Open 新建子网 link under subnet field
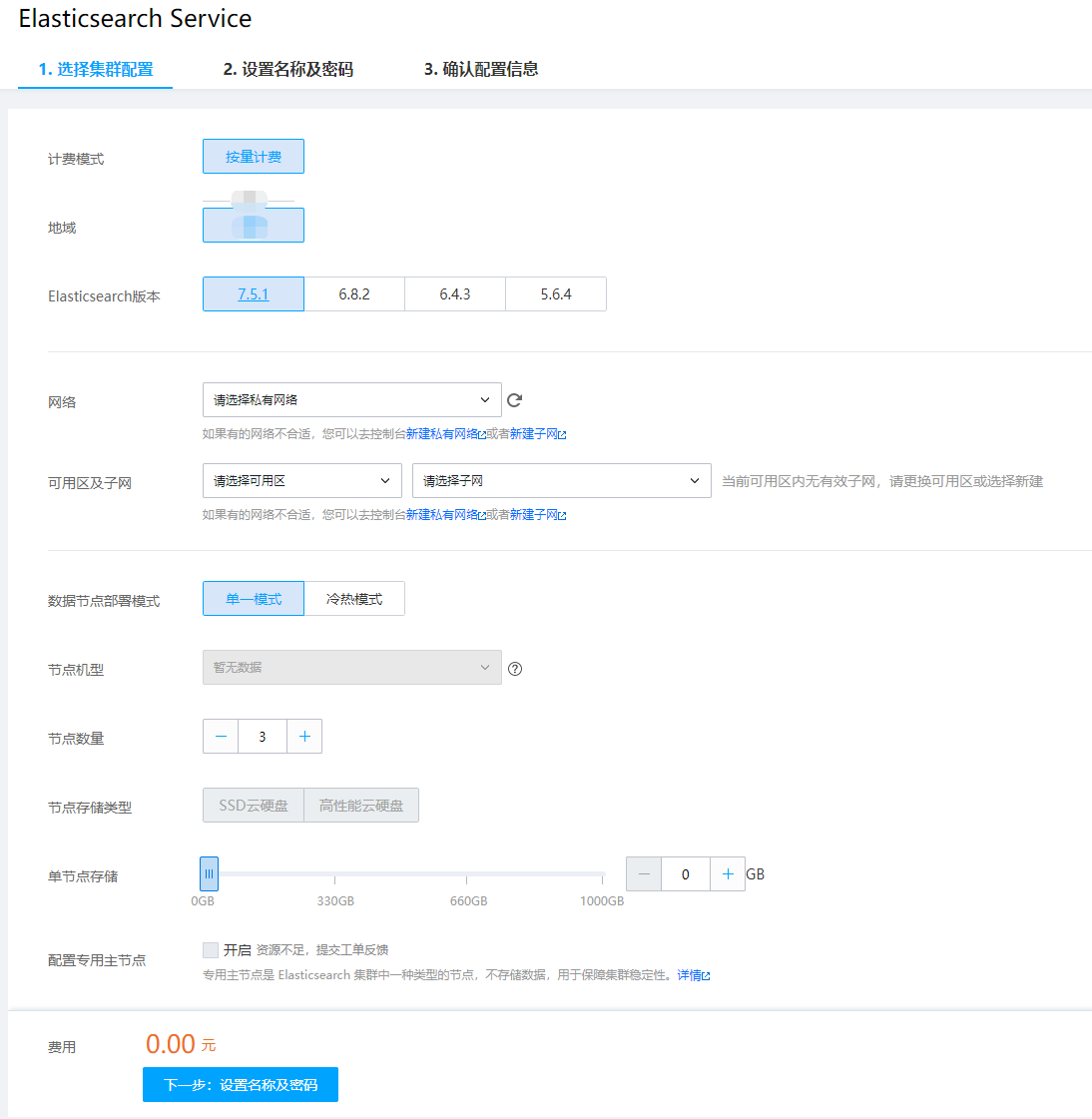 (x=537, y=514)
